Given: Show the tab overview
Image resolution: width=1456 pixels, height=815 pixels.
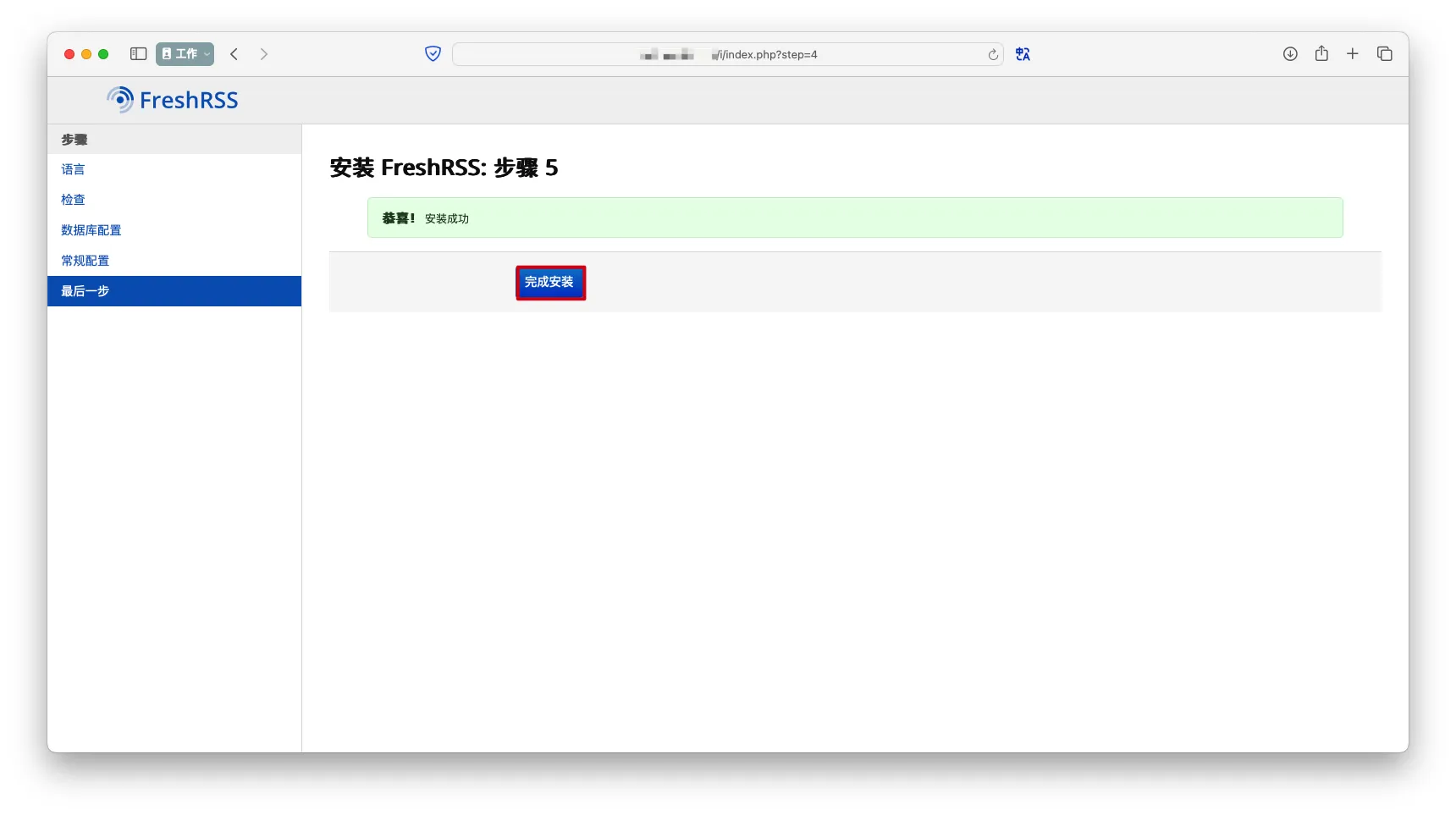Looking at the screenshot, I should (1385, 54).
